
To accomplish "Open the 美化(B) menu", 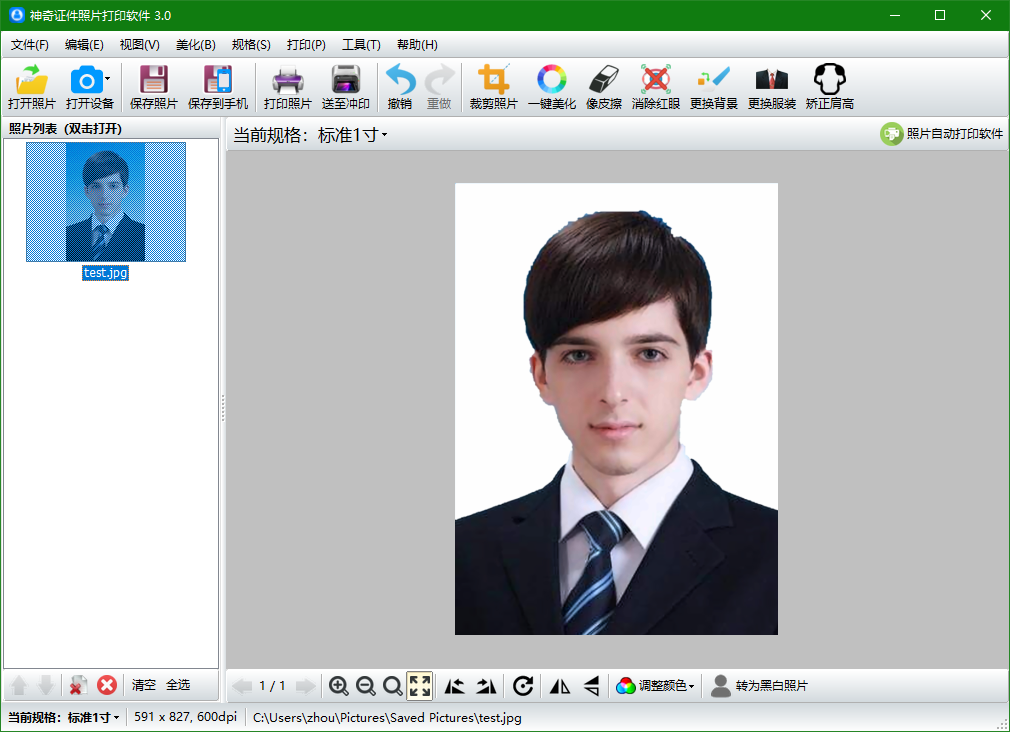I will coord(195,45).
